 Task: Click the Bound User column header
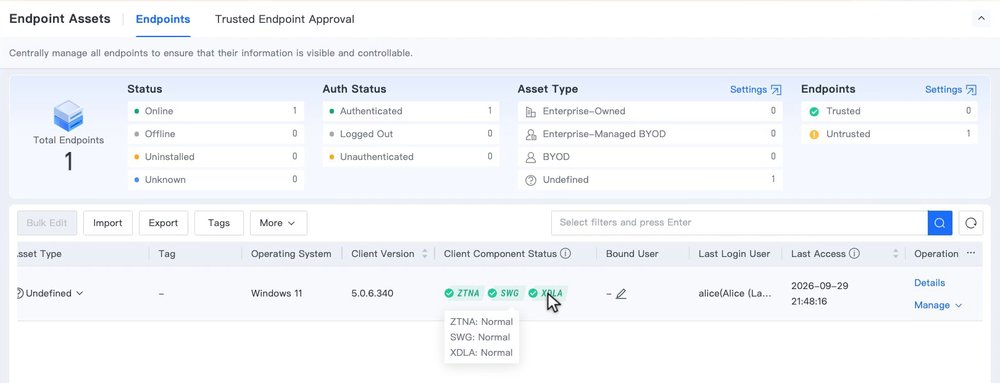point(632,254)
